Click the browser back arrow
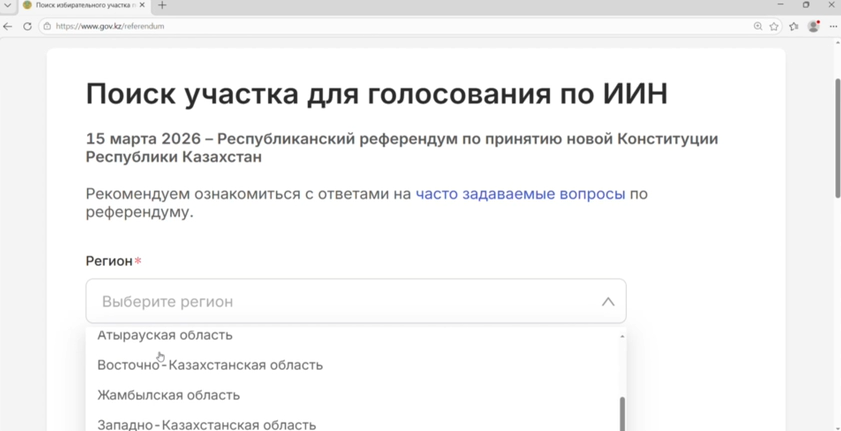The height and width of the screenshot is (431, 841). 9,26
